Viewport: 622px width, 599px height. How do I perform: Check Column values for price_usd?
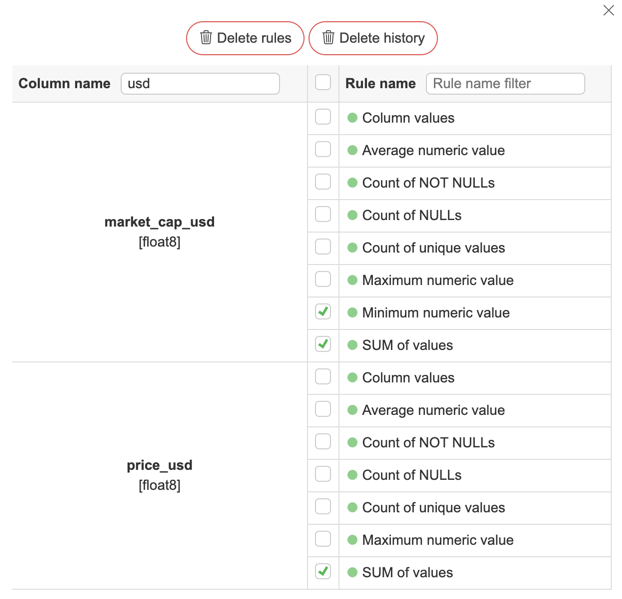point(323,377)
